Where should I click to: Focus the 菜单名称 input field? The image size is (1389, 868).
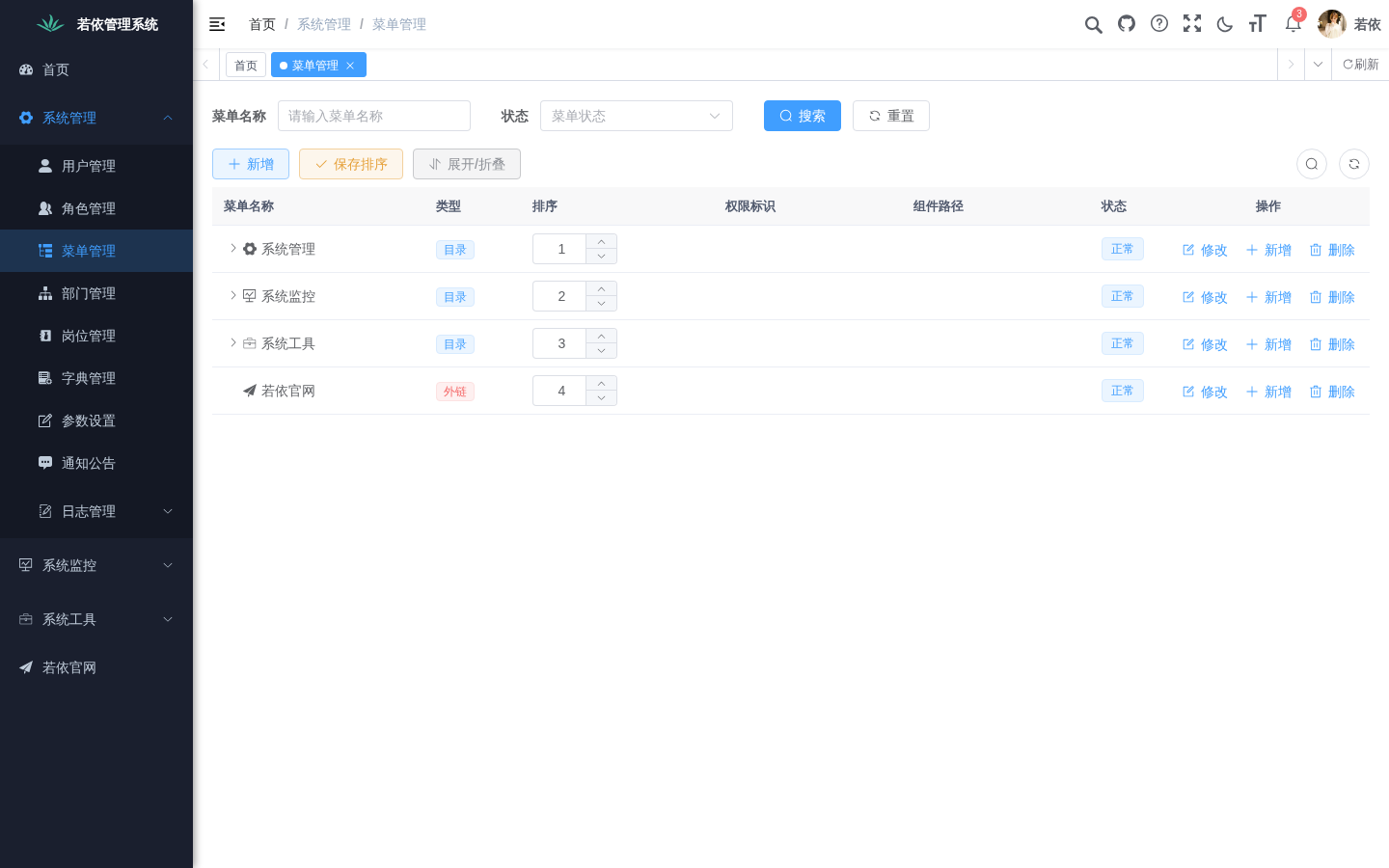click(374, 116)
